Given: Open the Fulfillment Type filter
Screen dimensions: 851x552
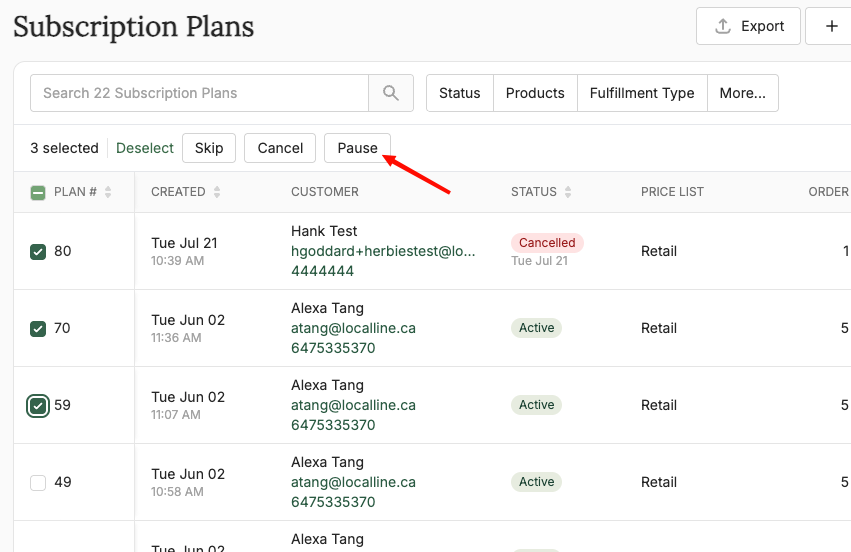Looking at the screenshot, I should click(642, 93).
